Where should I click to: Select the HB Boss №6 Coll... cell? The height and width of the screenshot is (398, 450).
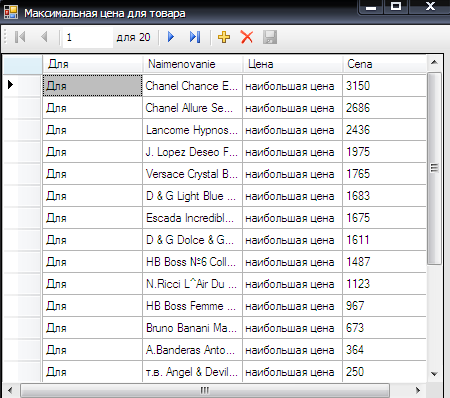pos(192,262)
